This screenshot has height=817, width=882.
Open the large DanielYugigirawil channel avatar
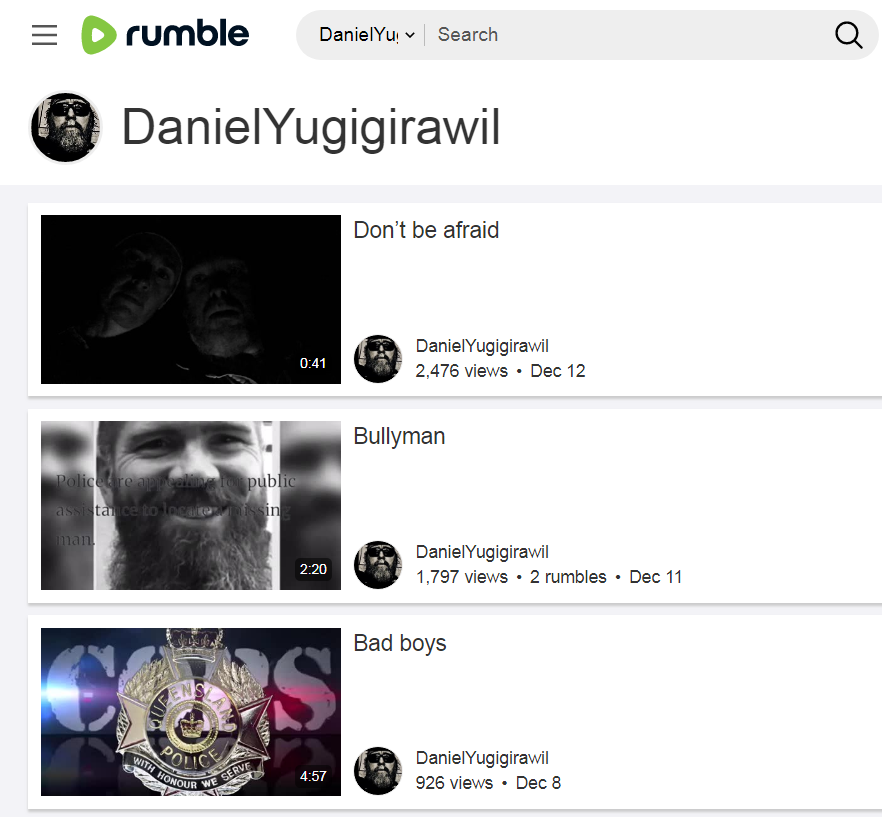pyautogui.click(x=66, y=127)
